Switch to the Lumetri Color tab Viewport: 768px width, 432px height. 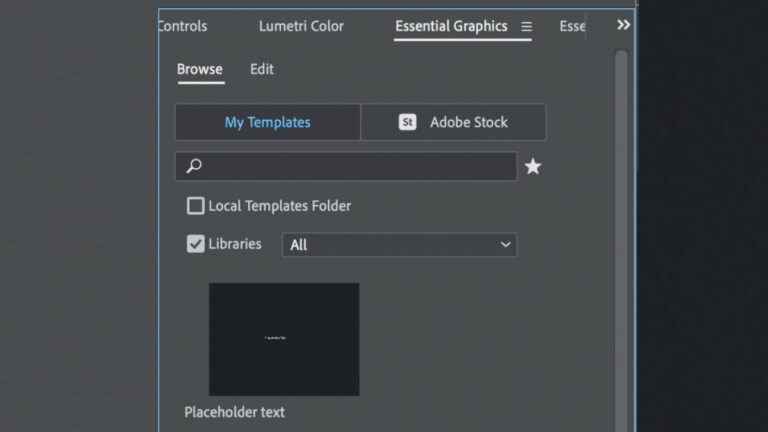[x=301, y=26]
